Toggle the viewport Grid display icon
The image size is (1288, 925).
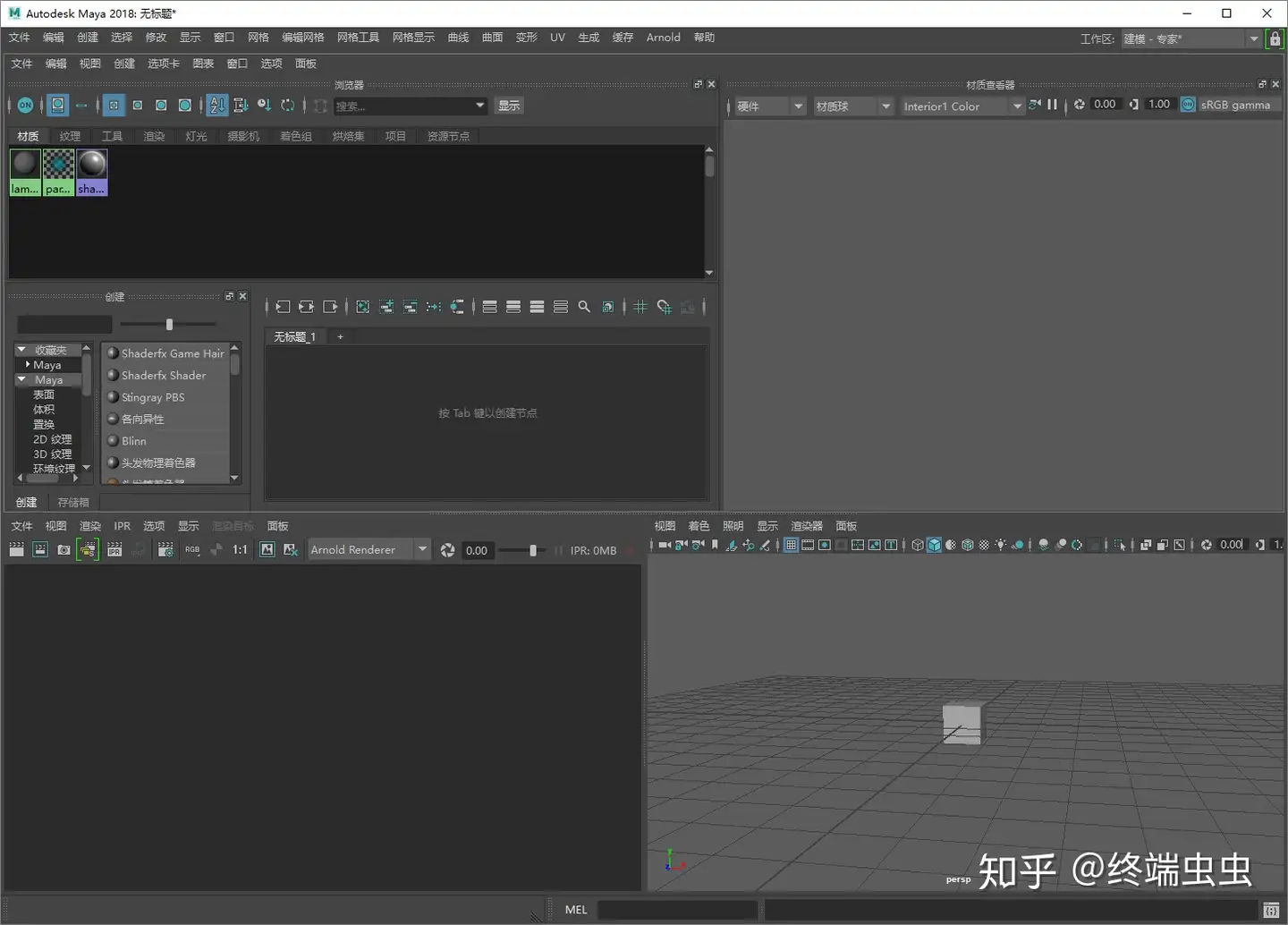791,545
